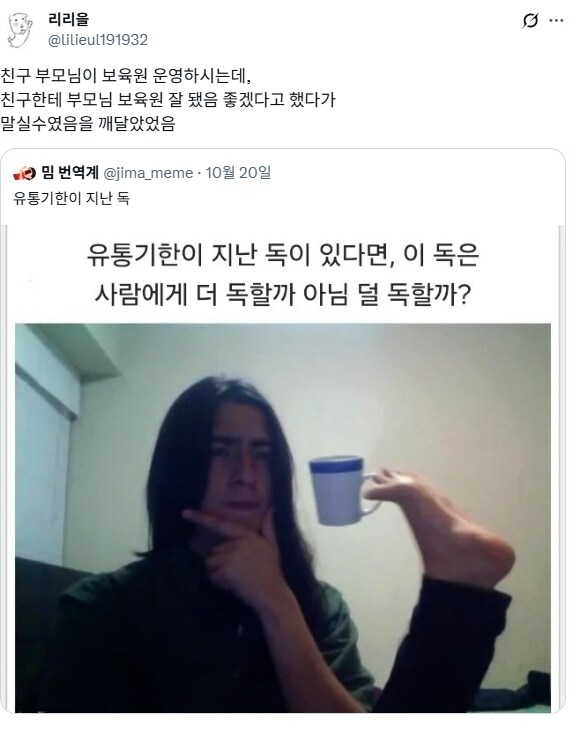Open the Grok slashed-circle icon
The width and height of the screenshot is (578, 730).
pos(530,20)
